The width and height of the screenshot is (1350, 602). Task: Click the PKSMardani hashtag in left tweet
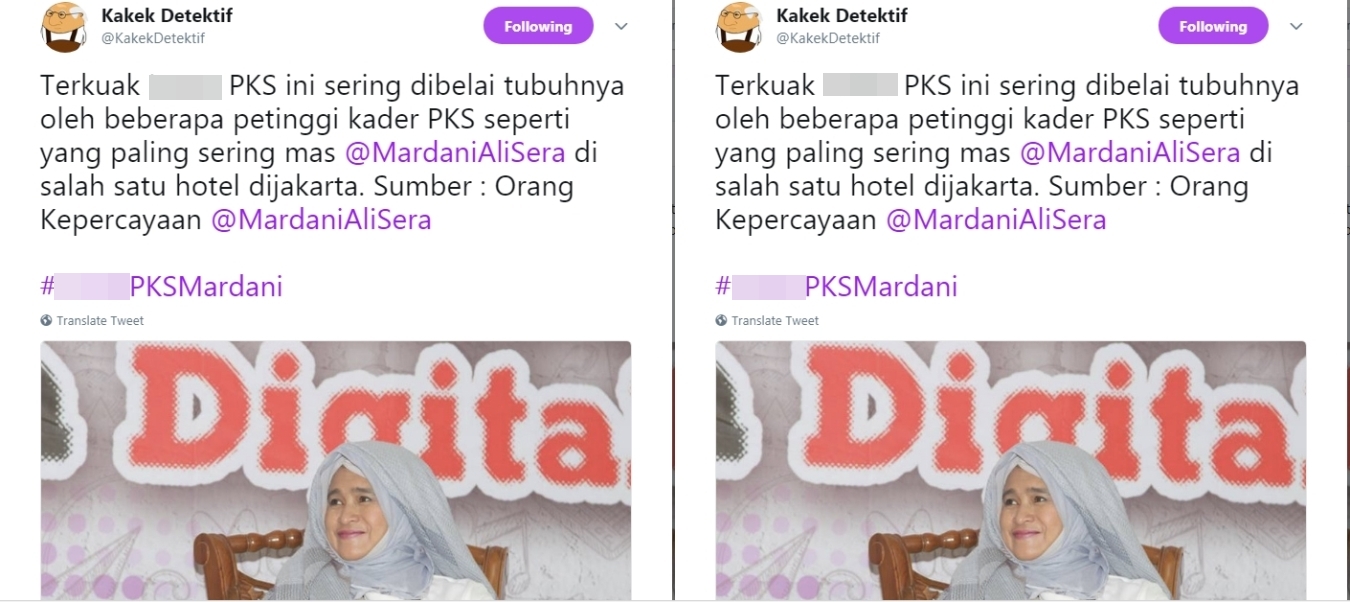click(x=161, y=287)
